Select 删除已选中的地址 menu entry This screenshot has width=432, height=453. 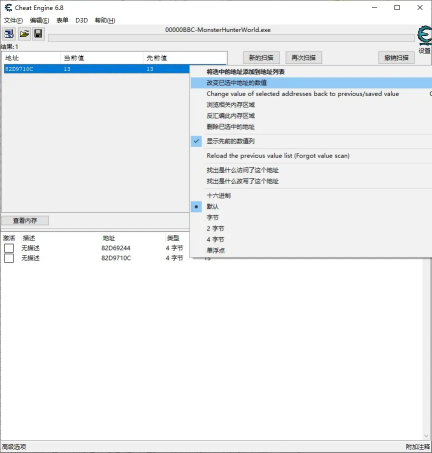click(311, 127)
